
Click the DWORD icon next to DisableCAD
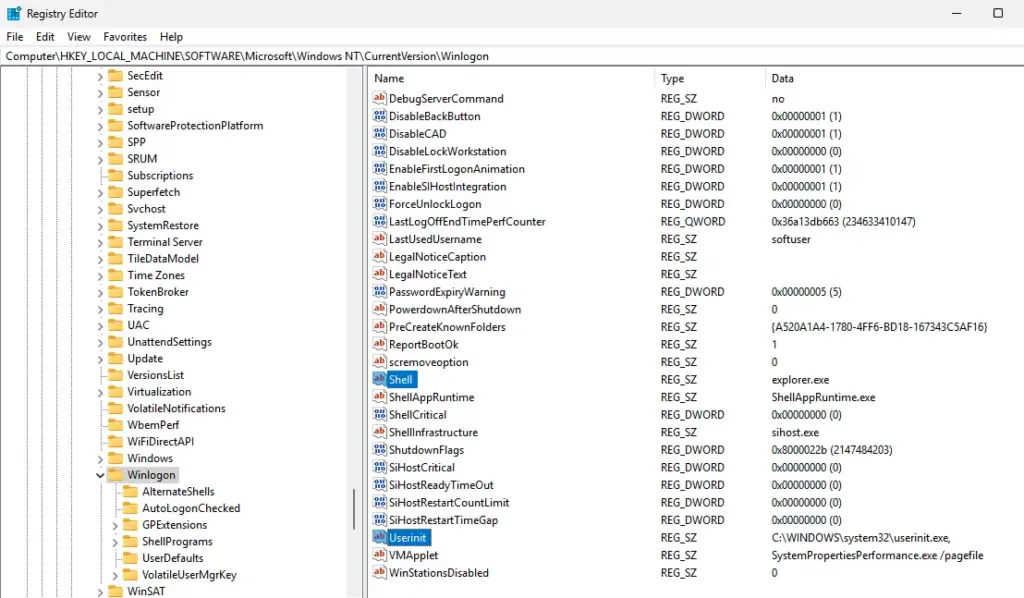coord(379,134)
